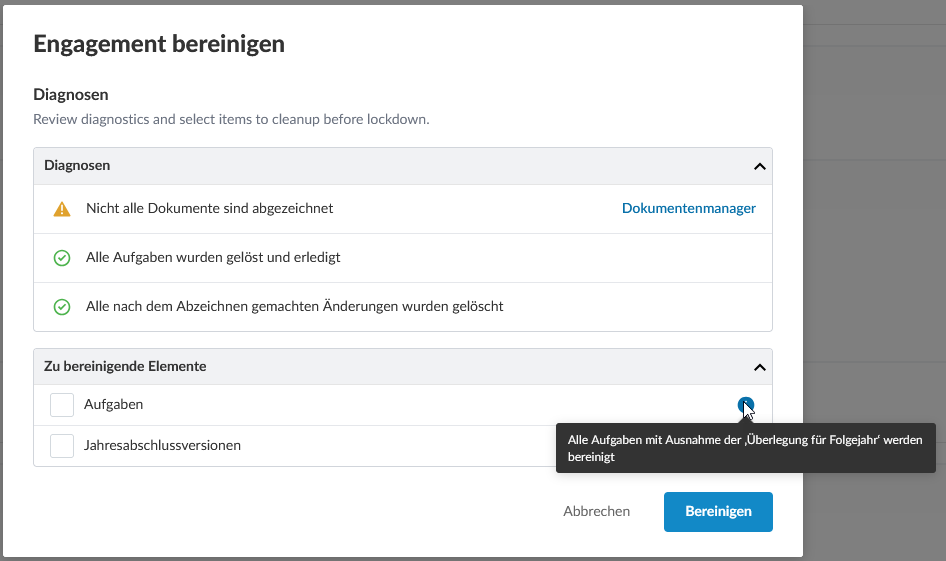Click the 'Engagement bereinigen' dialog title
The height and width of the screenshot is (561, 946).
159,44
